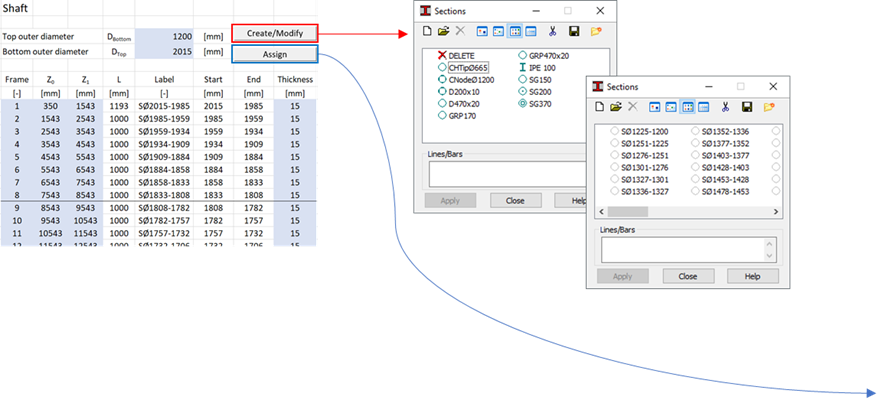This screenshot has height=403, width=886.
Task: Select thickness cell of frame 3 row
Action: [x=295, y=131]
